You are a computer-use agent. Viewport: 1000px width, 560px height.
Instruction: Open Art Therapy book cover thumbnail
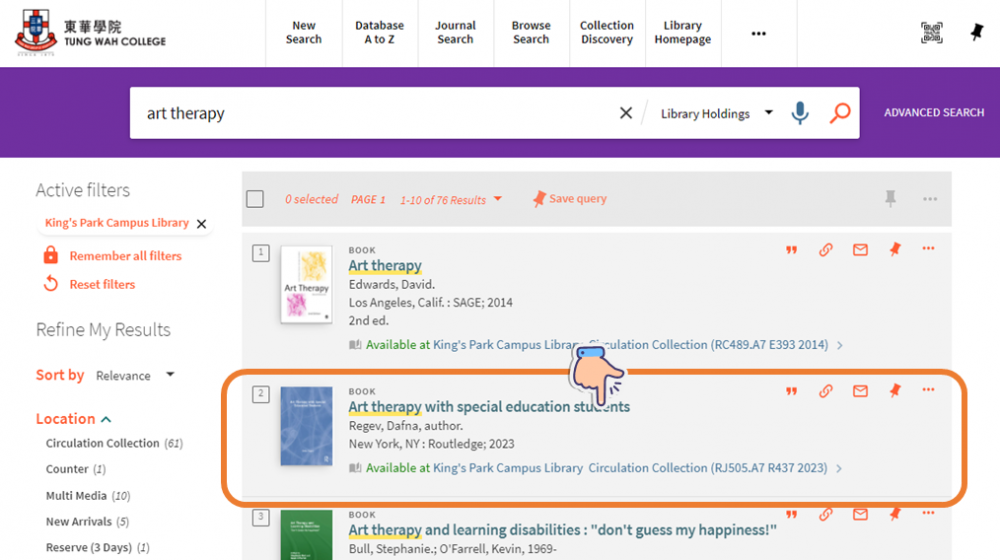[x=307, y=284]
